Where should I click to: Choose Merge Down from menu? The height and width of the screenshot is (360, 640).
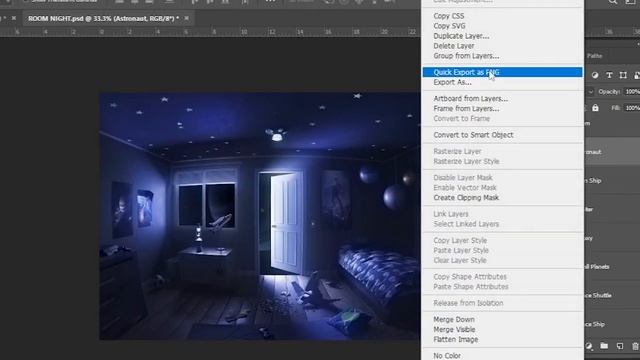(453, 319)
